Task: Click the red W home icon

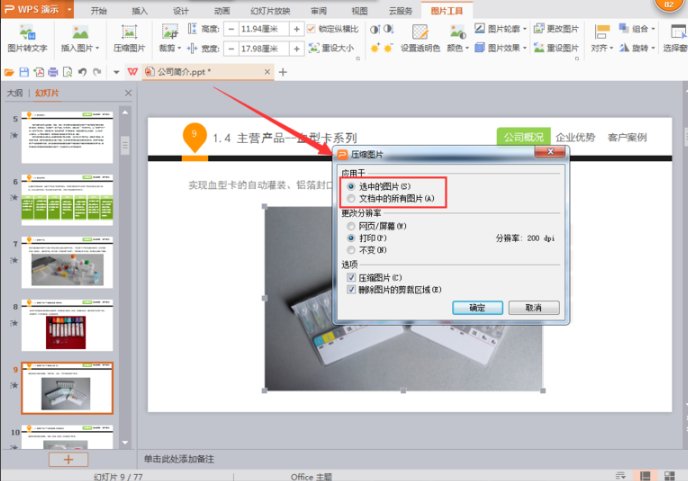Action: pos(133,72)
